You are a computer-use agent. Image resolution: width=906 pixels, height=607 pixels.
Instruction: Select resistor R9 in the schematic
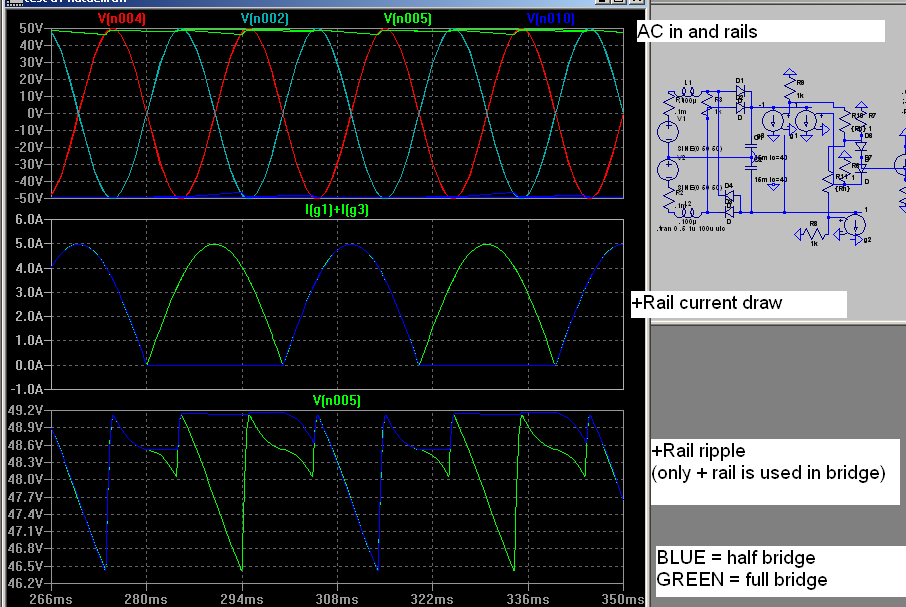click(790, 87)
